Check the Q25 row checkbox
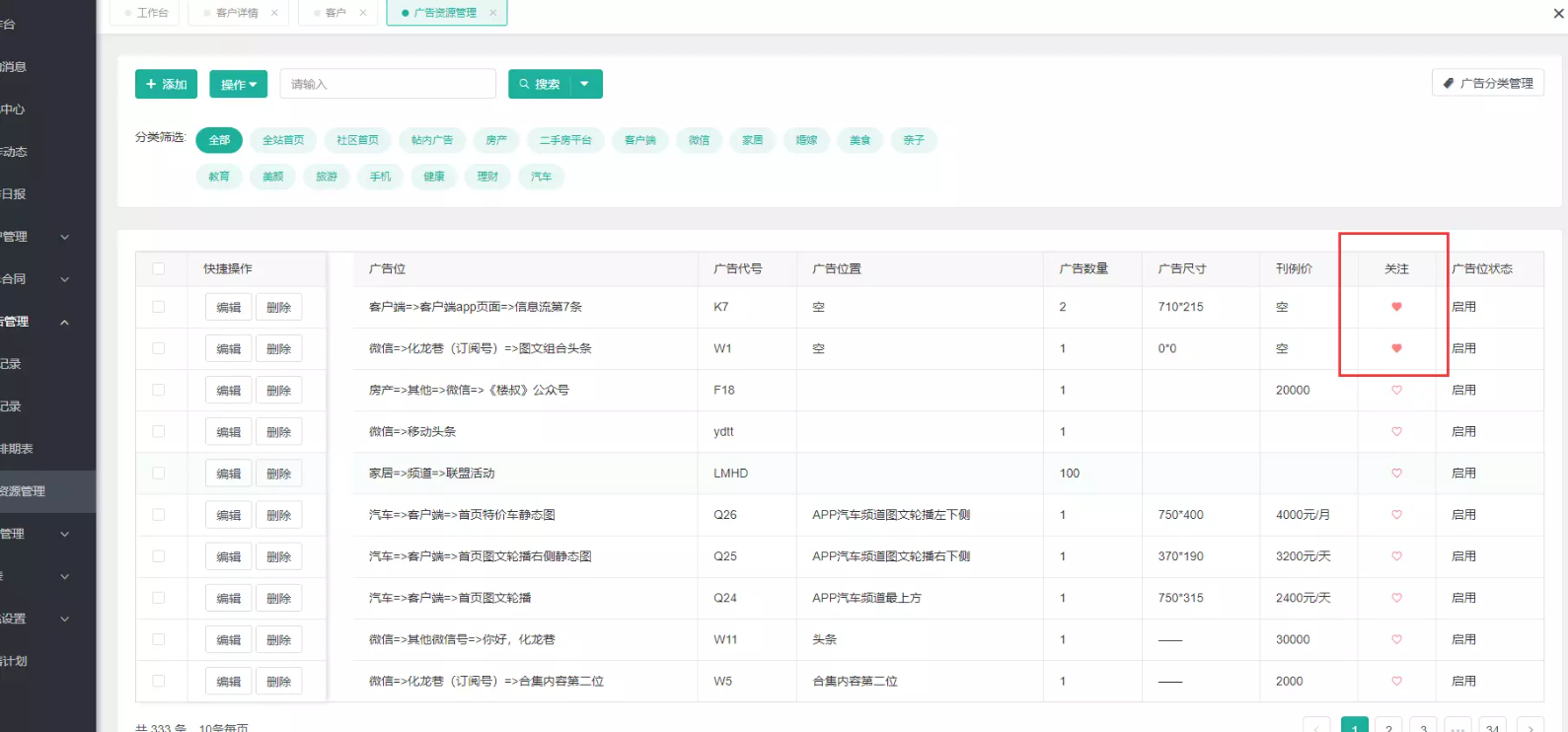This screenshot has height=732, width=1568. pos(159,556)
